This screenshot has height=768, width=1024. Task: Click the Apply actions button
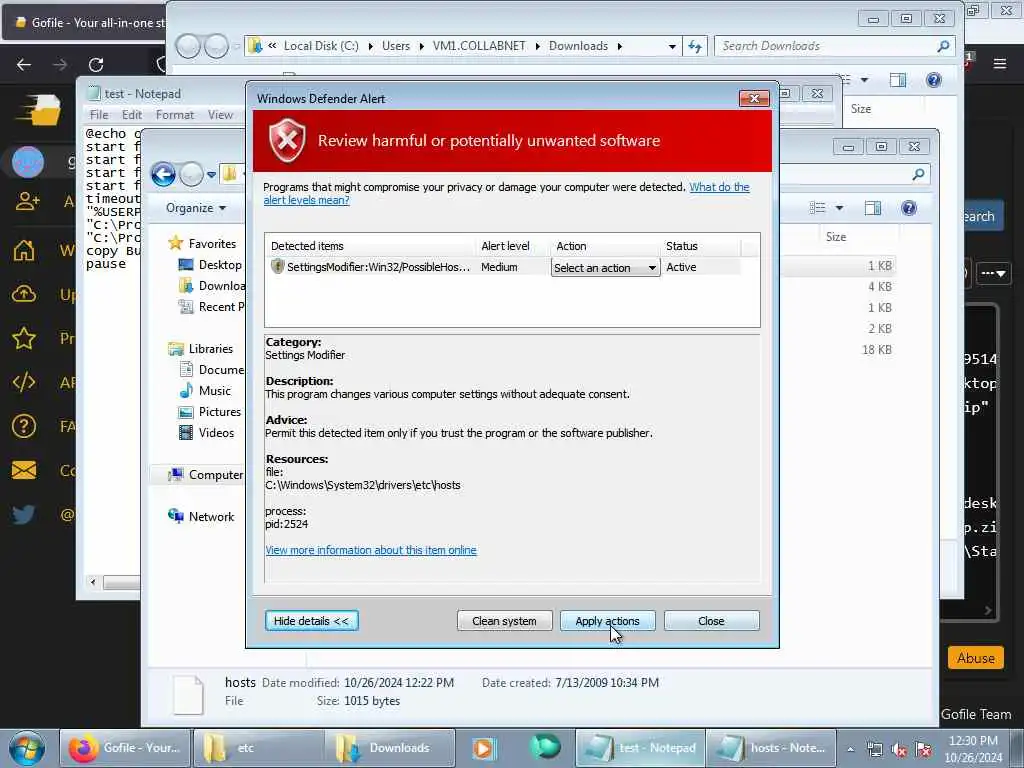point(607,621)
